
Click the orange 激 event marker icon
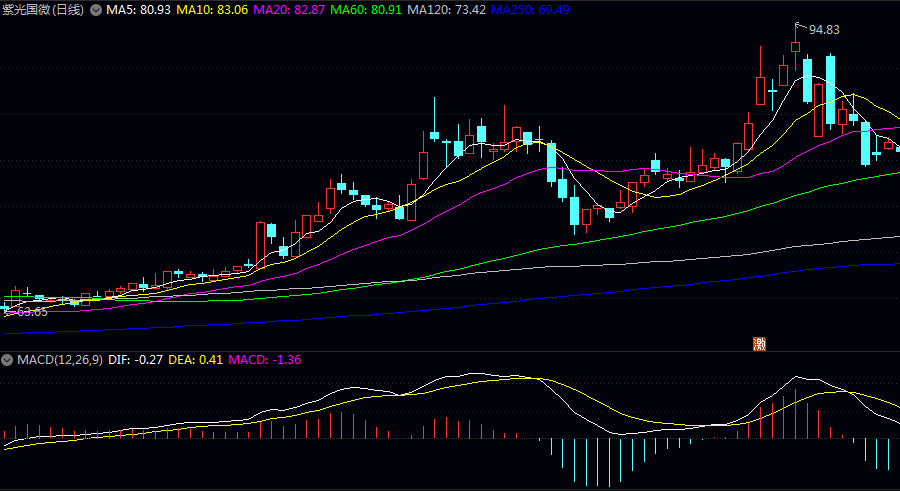(x=759, y=343)
